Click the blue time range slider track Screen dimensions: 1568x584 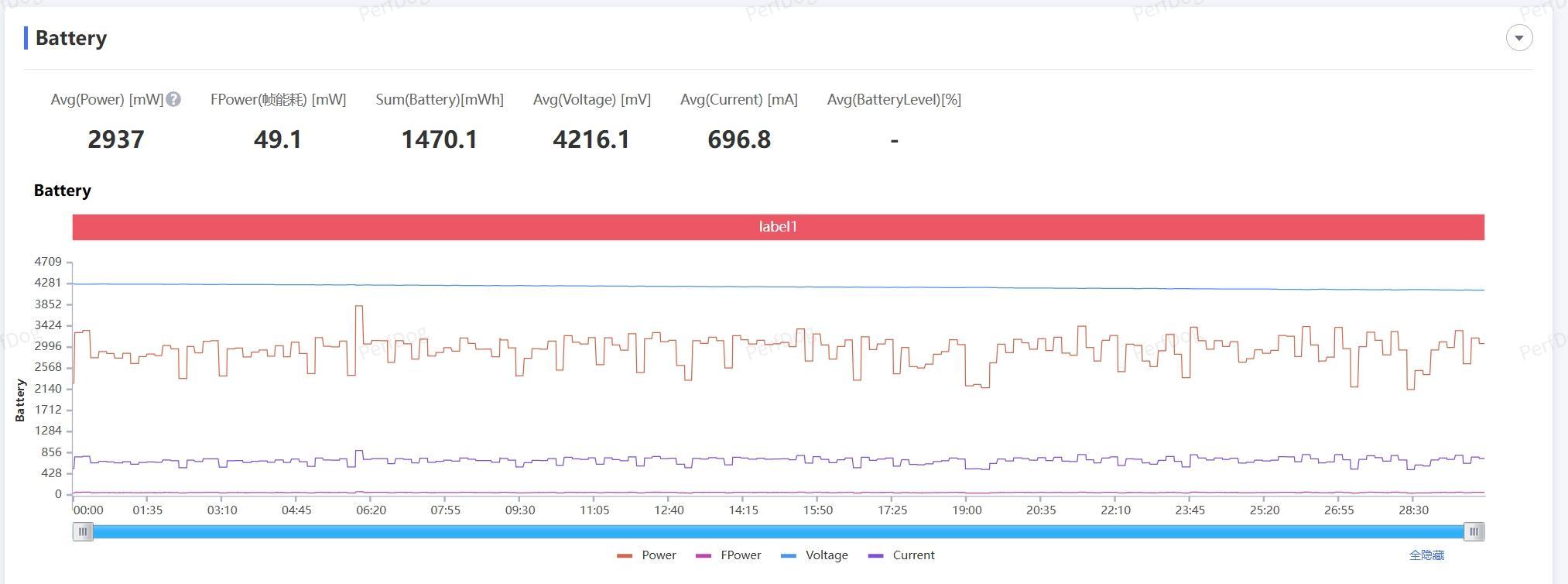point(779,531)
